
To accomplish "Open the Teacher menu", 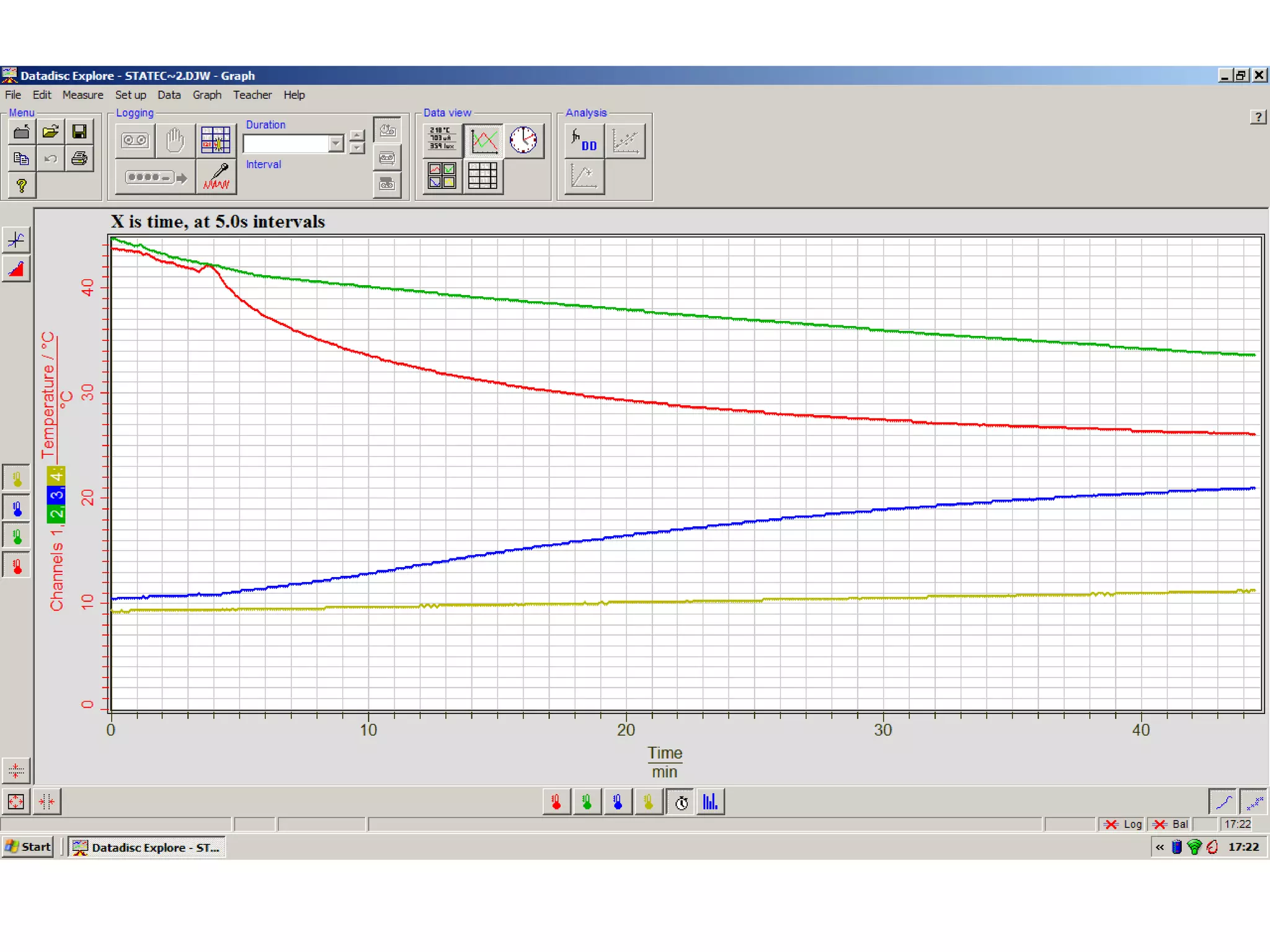I will [x=252, y=95].
